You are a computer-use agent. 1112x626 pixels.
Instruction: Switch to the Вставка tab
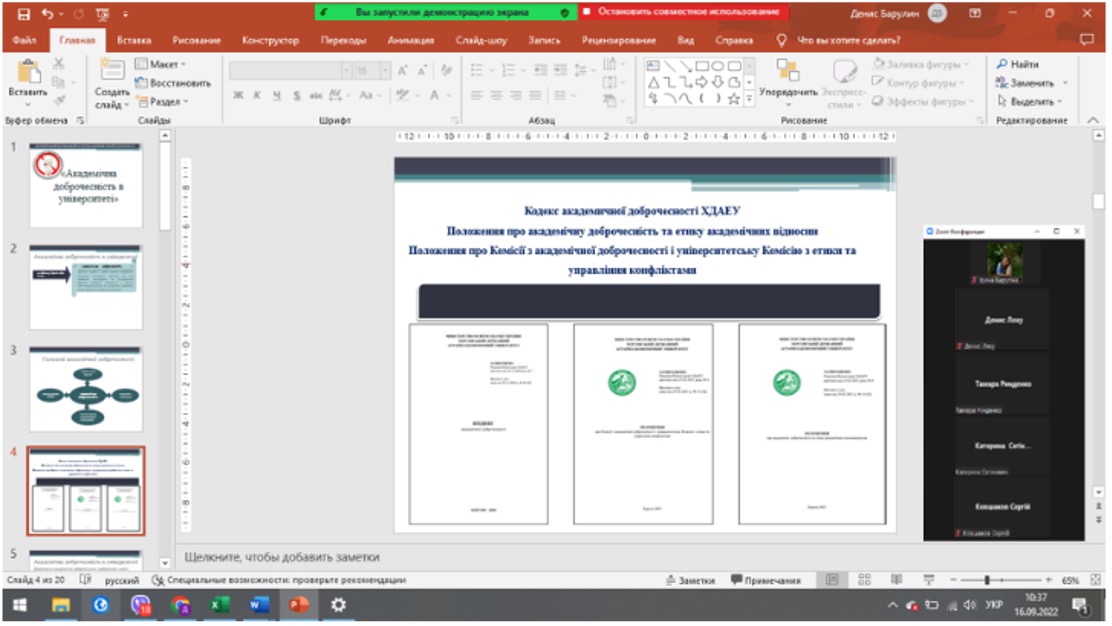click(134, 40)
